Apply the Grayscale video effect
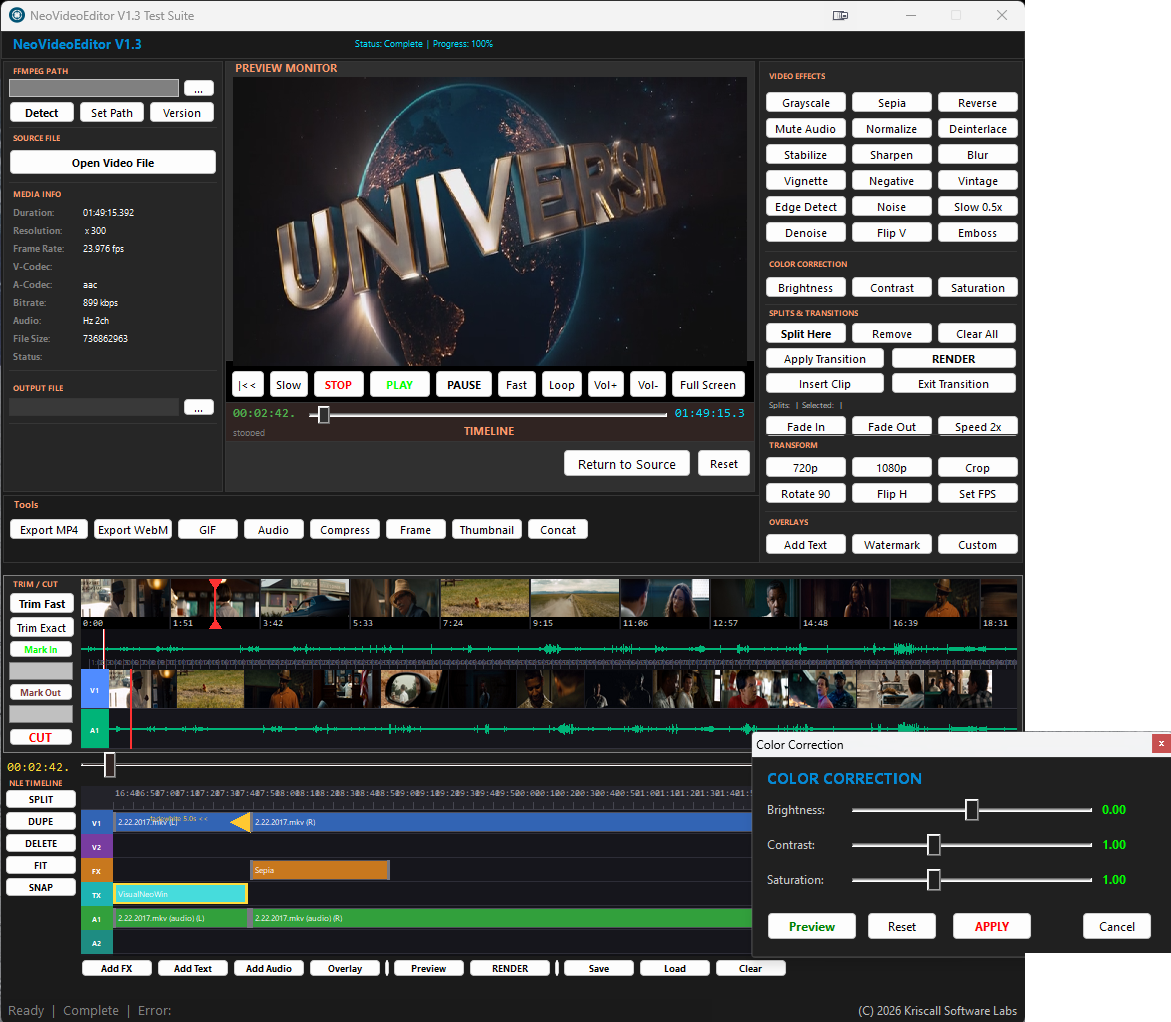The height and width of the screenshot is (1022, 1171). 806,103
